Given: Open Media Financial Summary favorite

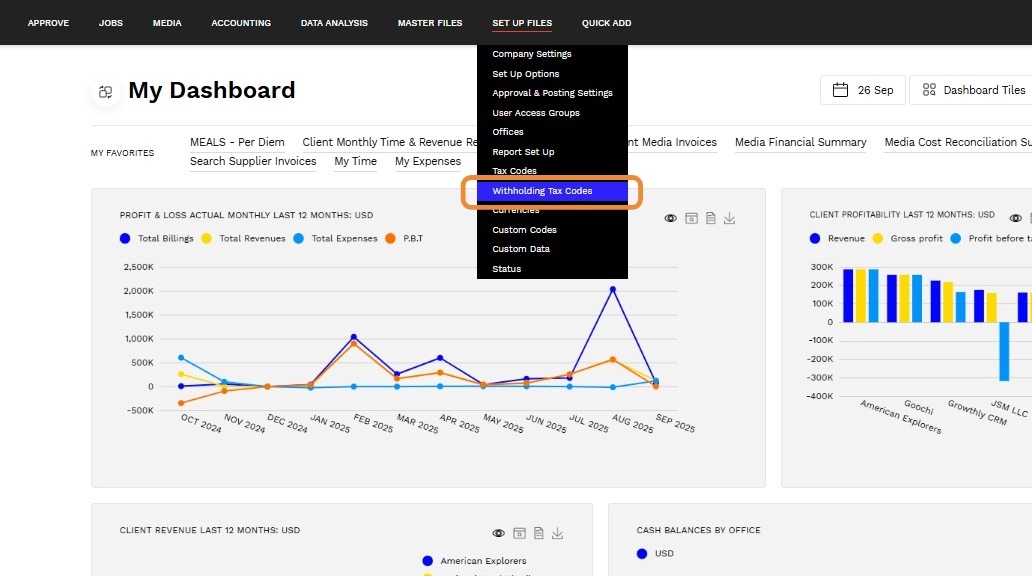Looking at the screenshot, I should [800, 142].
